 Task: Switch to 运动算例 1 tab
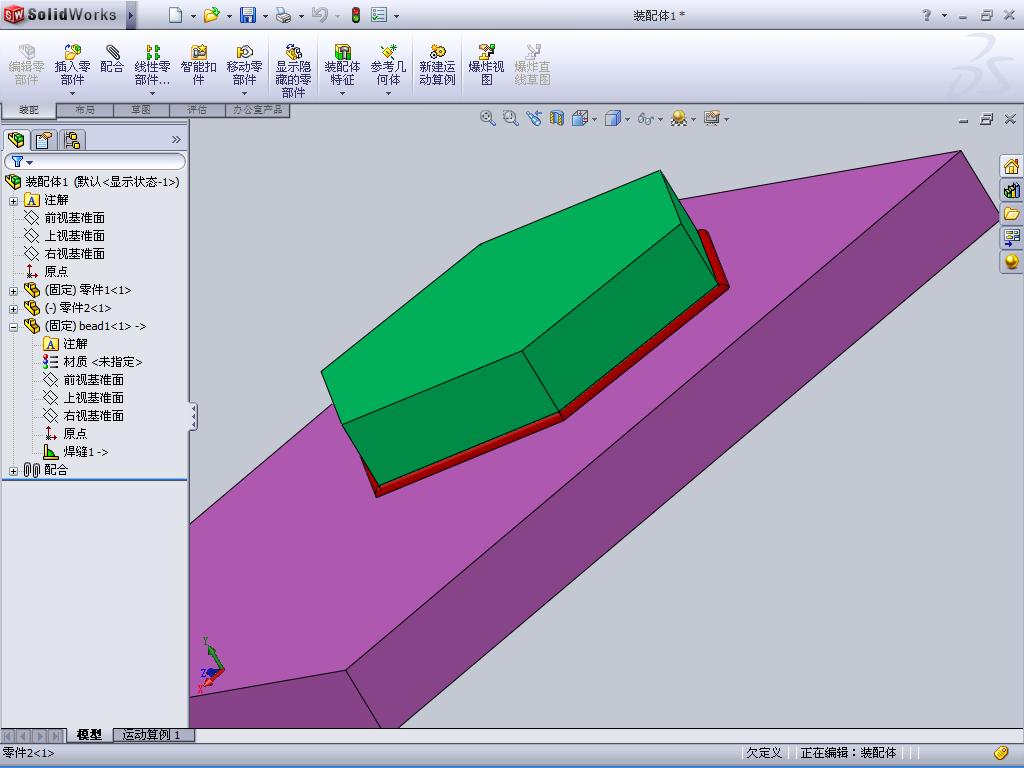152,735
